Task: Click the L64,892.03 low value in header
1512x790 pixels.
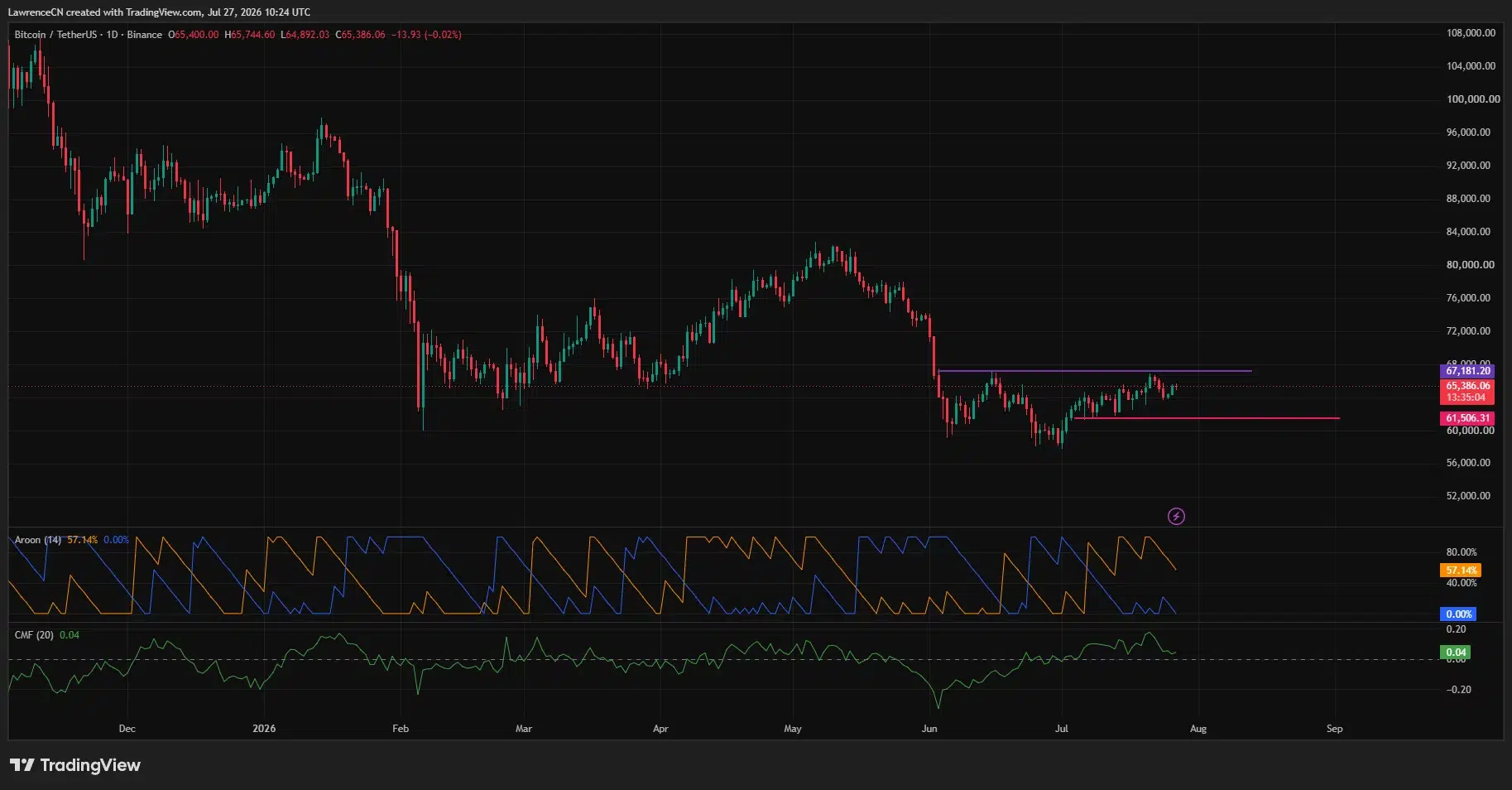Action: (x=305, y=35)
